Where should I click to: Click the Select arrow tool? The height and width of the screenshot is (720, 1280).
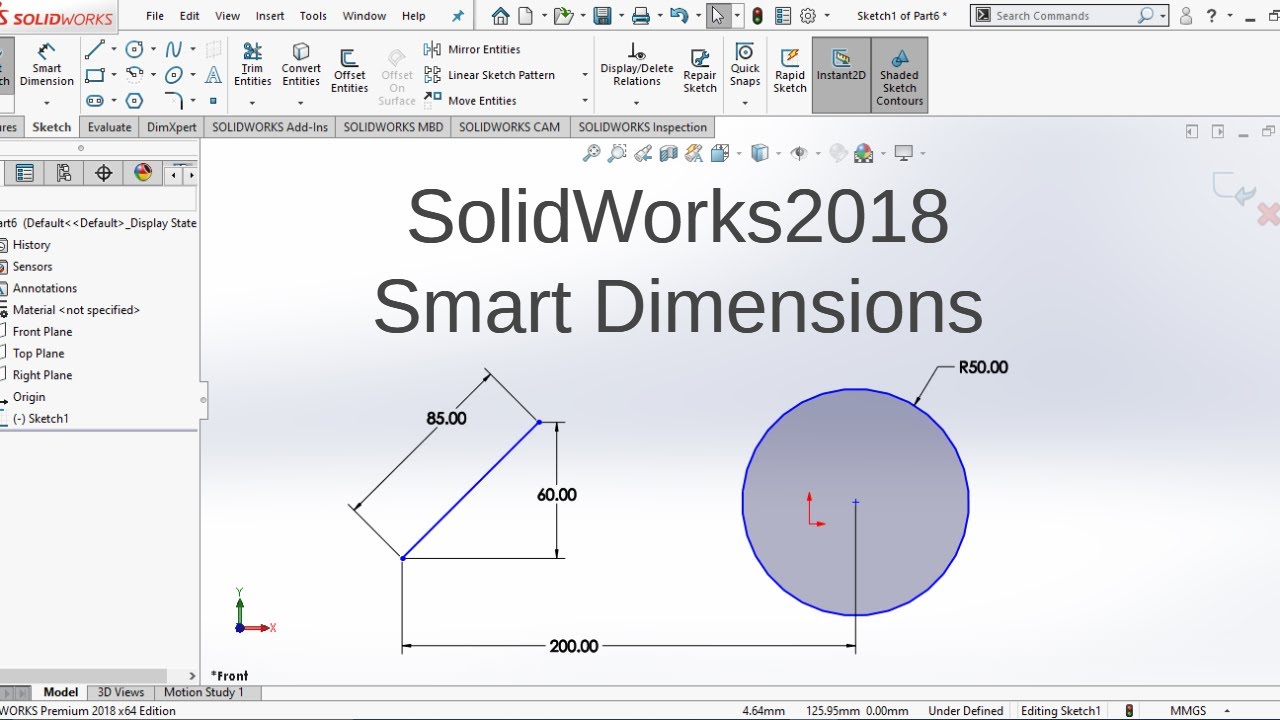pos(717,15)
